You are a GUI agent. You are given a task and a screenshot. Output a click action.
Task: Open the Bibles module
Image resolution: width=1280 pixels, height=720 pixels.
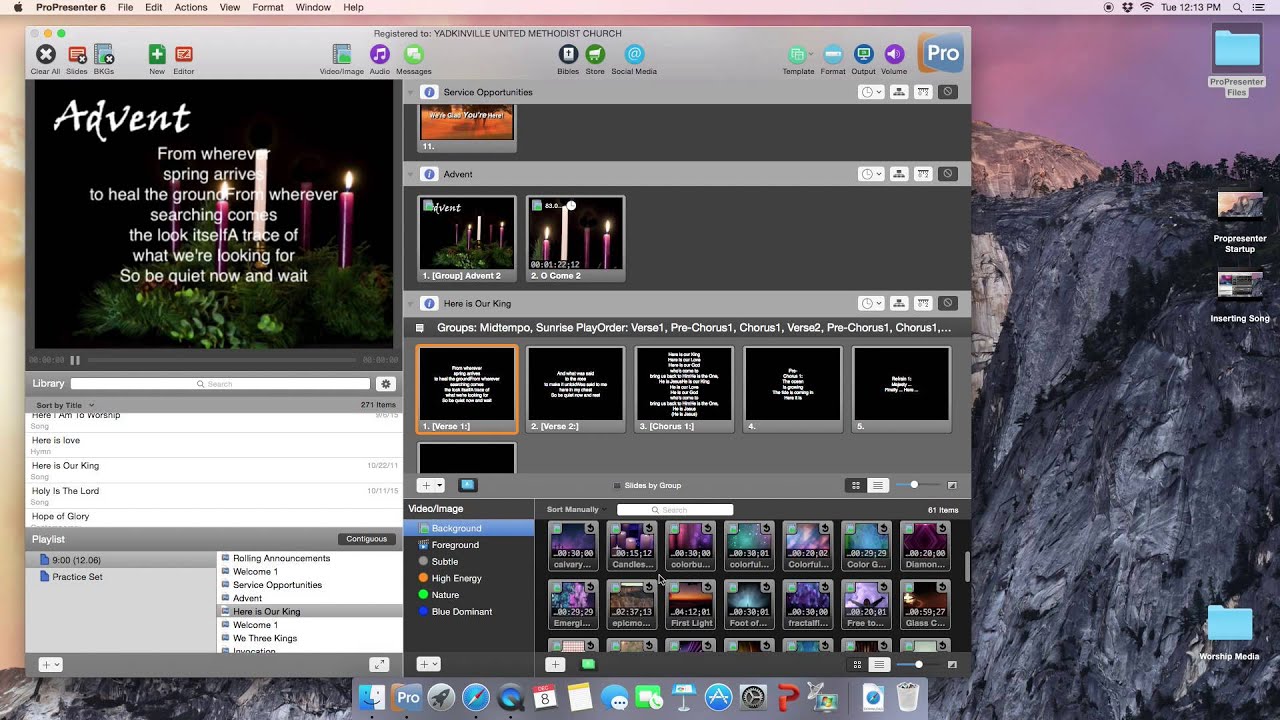(x=568, y=55)
